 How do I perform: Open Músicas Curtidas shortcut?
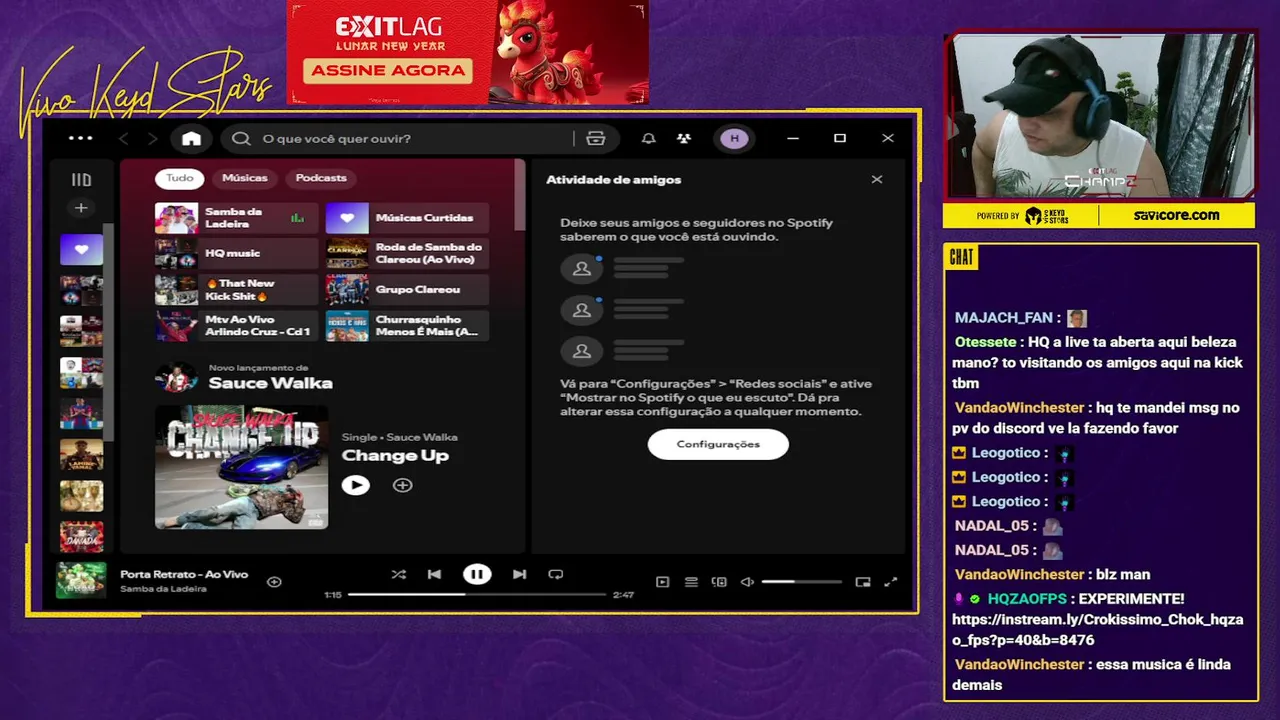[407, 218]
